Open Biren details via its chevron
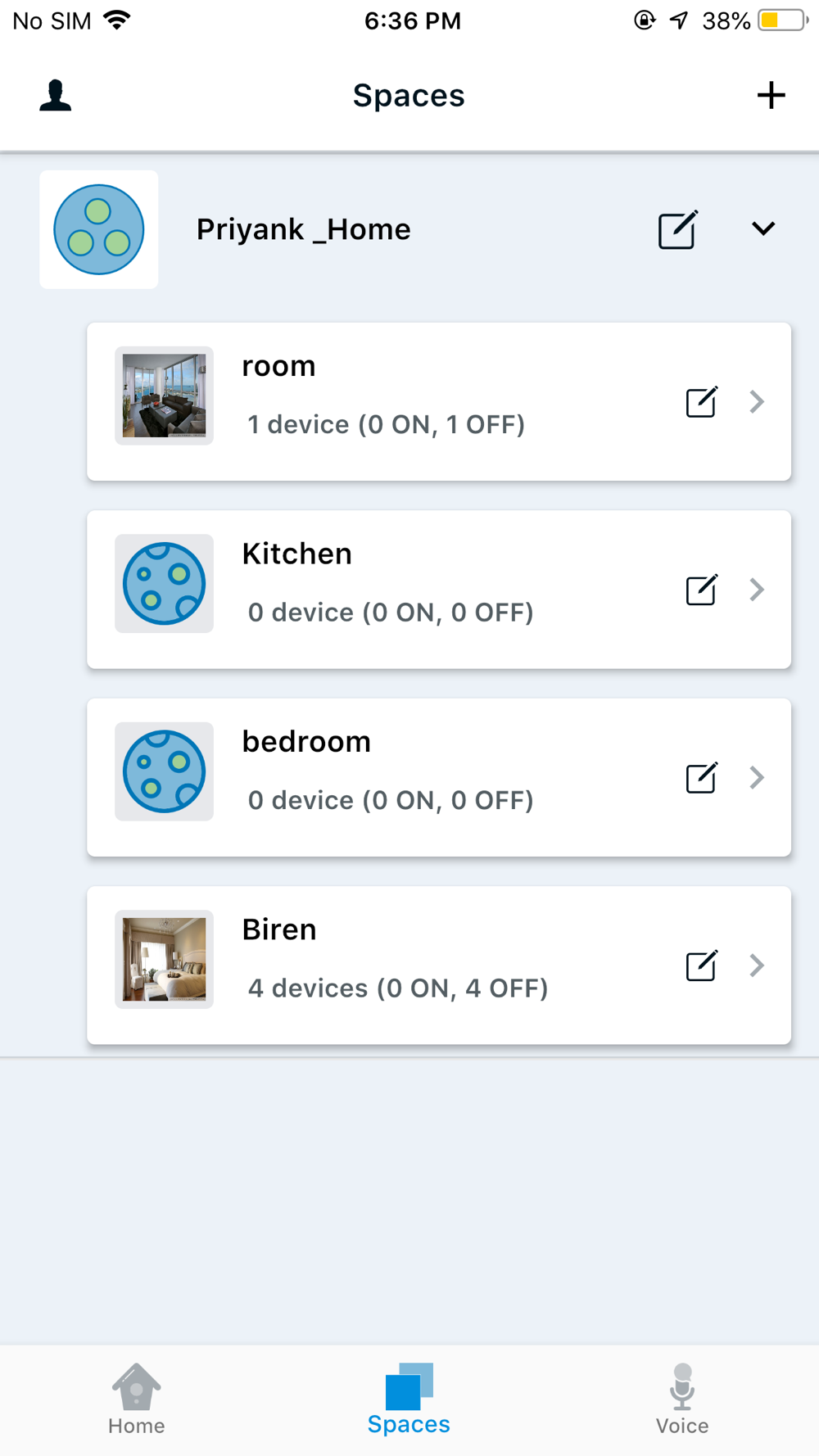819x1456 pixels. coord(757,965)
